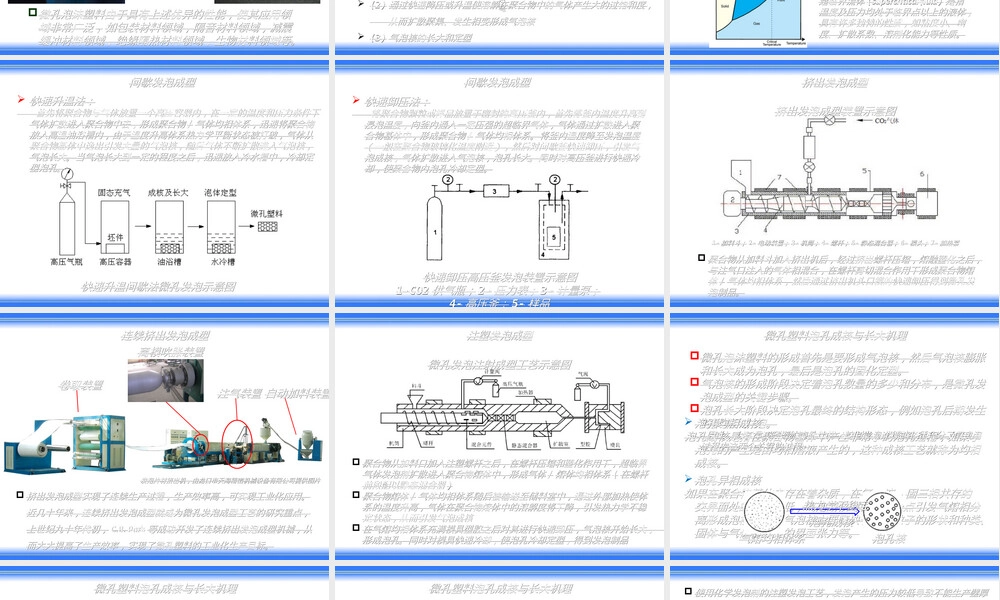Click the gas cylinder labeled 1 in pressure-release diagram
1000x600 pixels.
pos(435,228)
